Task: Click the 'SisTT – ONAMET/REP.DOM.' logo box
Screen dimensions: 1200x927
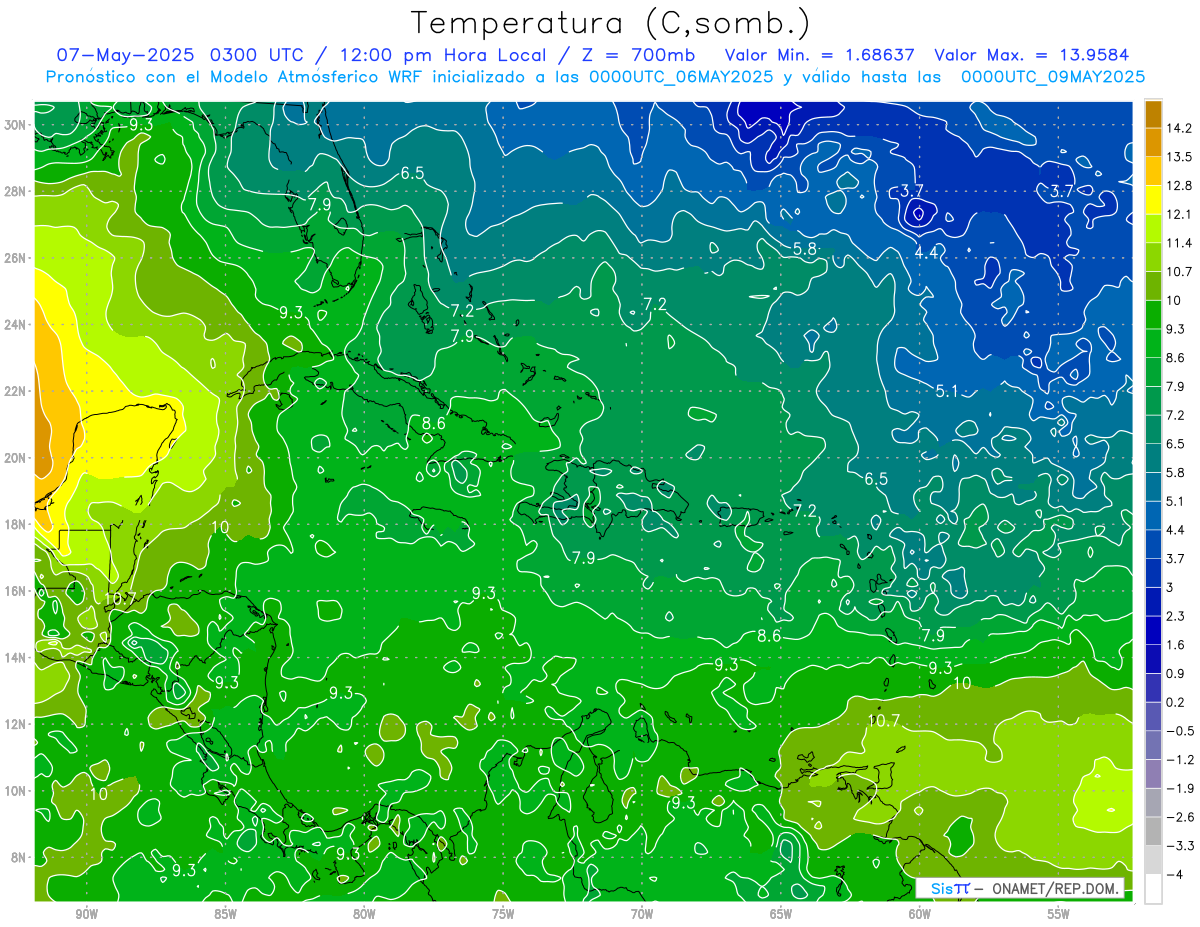Action: [x=1020, y=888]
